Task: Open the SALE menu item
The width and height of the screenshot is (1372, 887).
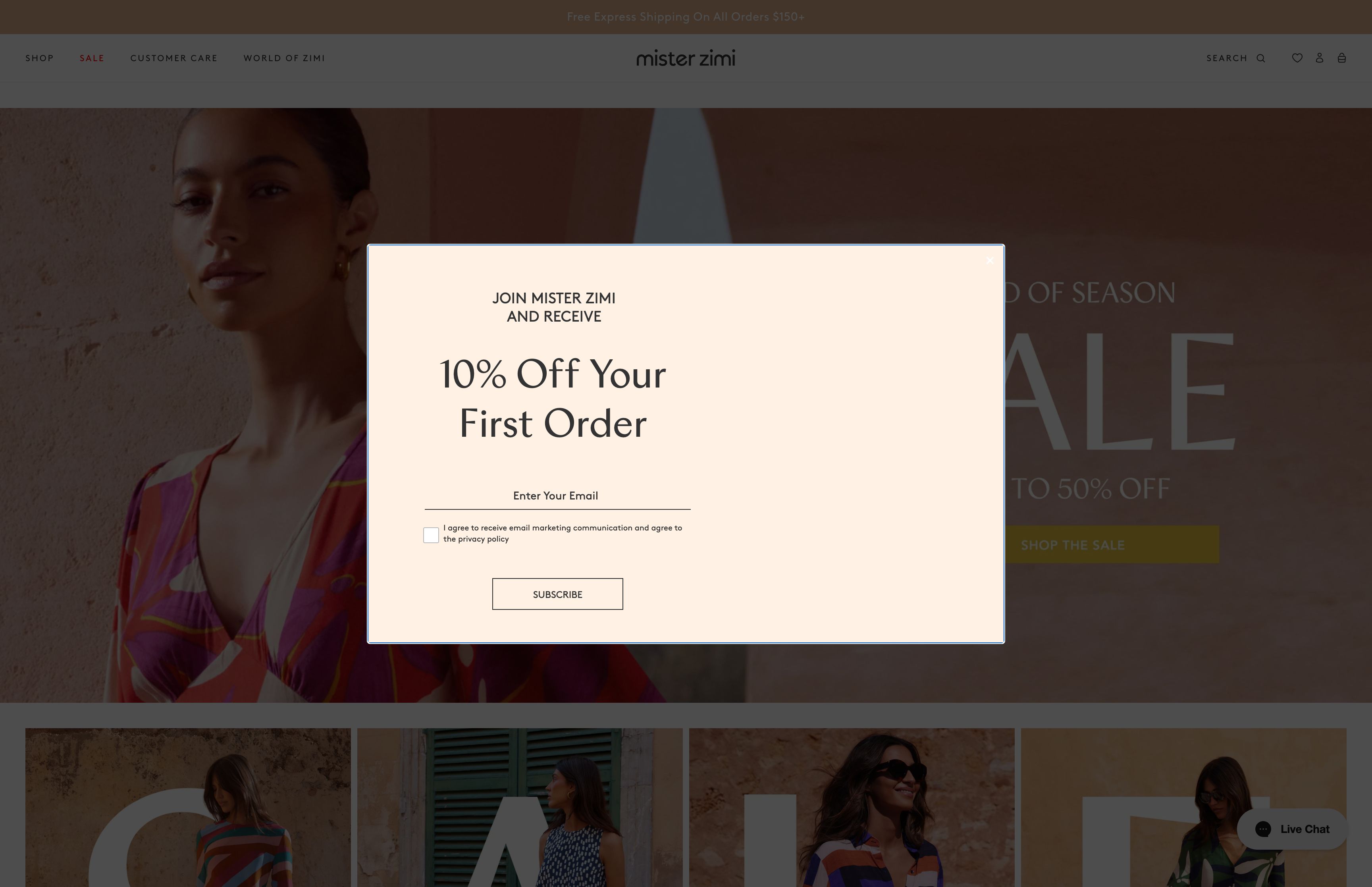Action: [x=92, y=58]
